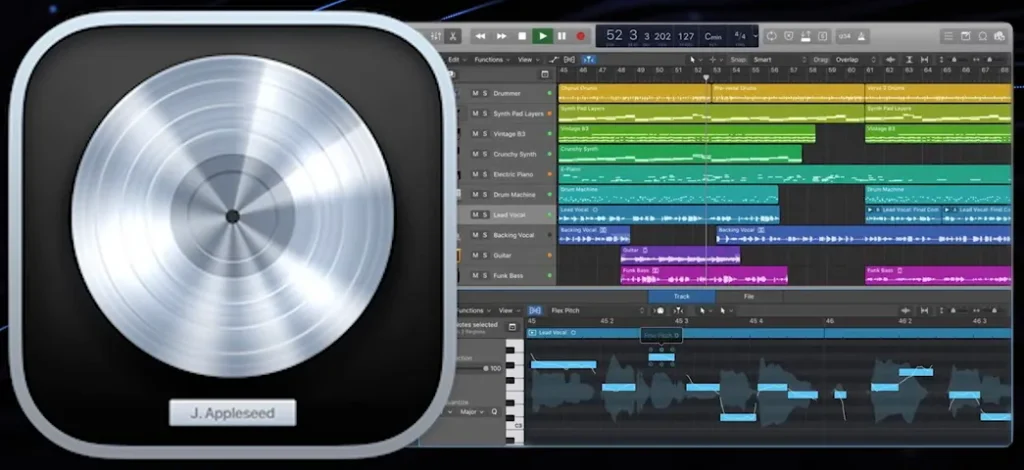Mute the Drummer track
The image size is (1024, 470).
475,93
